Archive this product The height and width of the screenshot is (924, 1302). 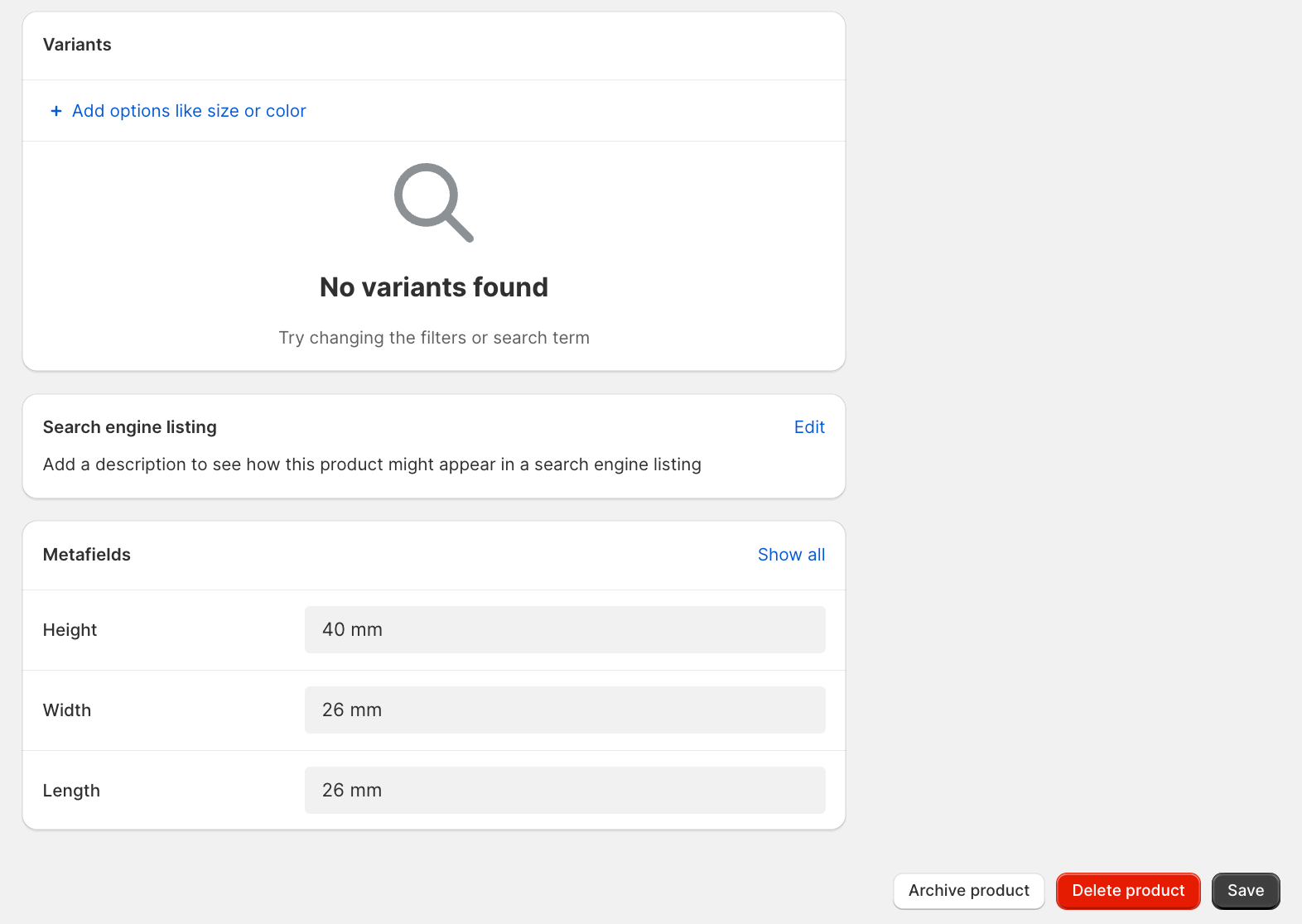click(968, 891)
